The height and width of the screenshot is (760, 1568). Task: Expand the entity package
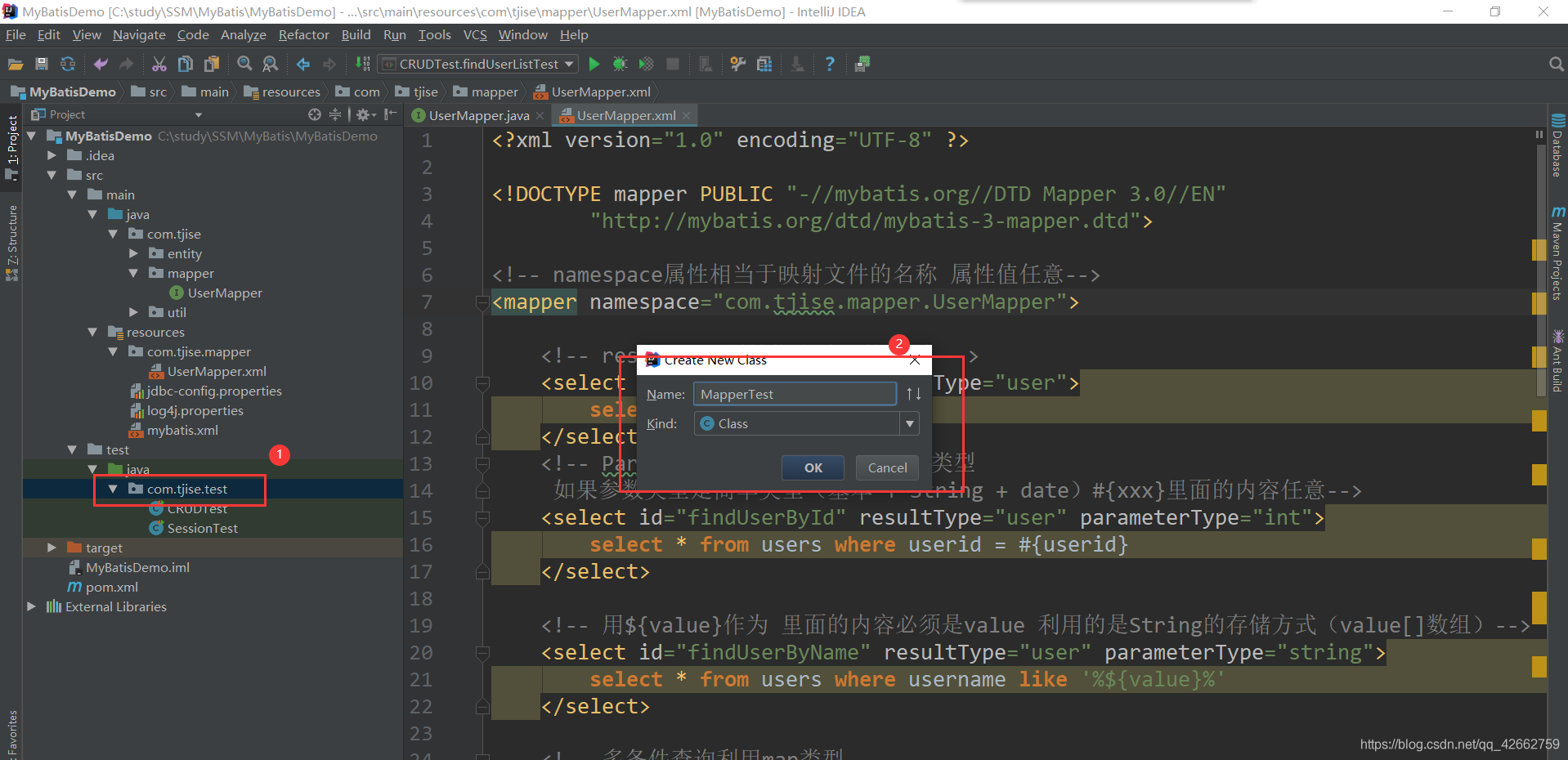[x=133, y=253]
